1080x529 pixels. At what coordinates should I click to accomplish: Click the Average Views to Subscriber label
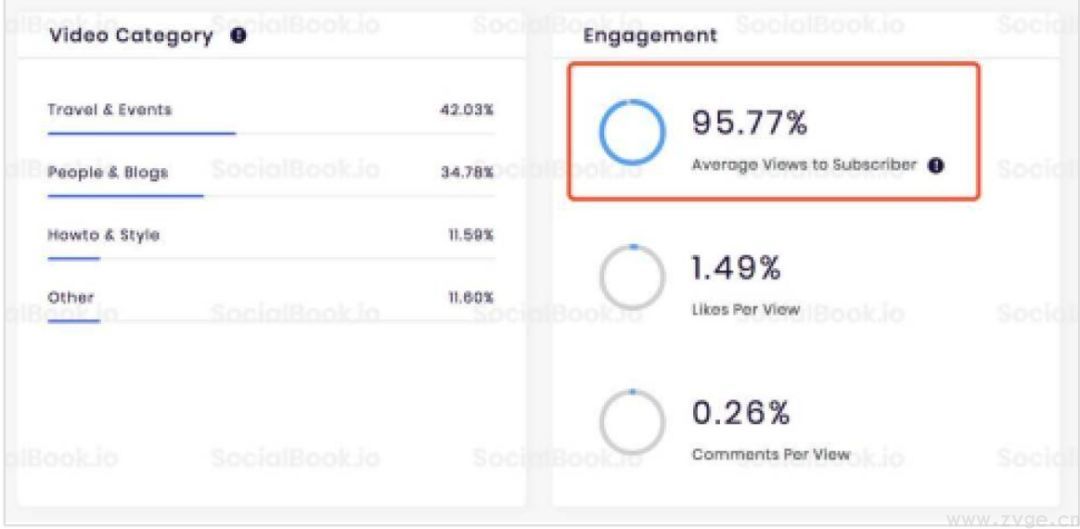[x=804, y=165]
